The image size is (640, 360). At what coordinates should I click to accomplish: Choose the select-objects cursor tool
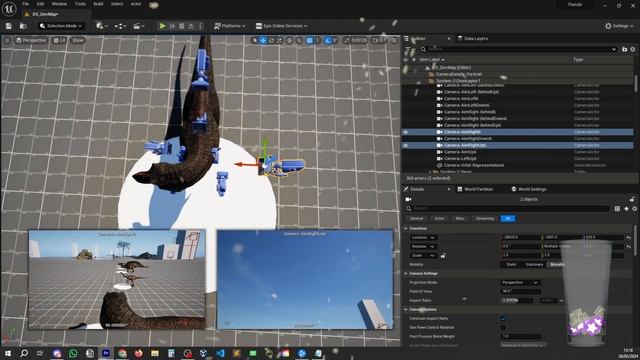(x=255, y=40)
